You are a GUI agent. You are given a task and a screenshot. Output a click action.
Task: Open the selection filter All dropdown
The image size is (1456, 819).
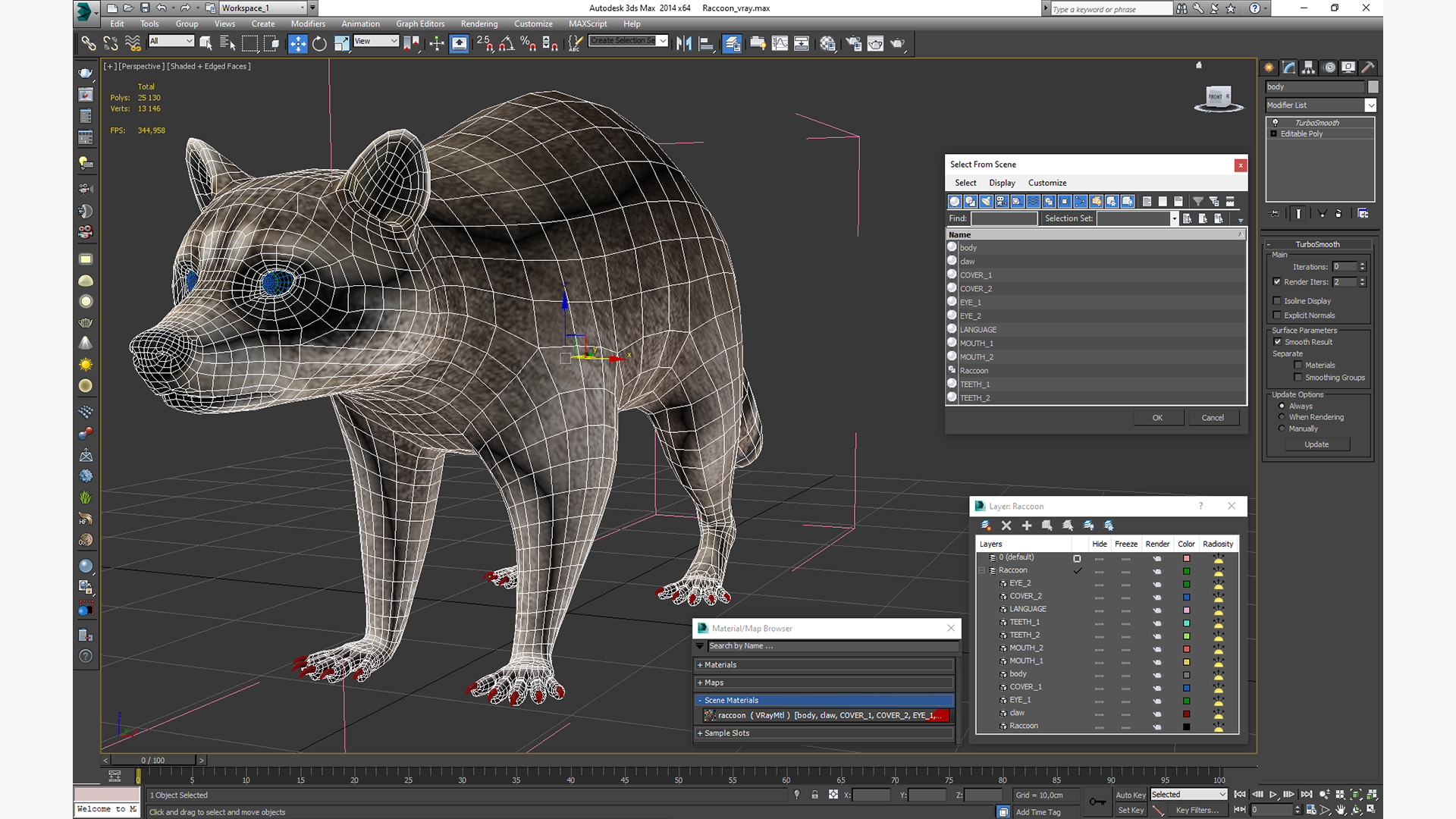point(171,41)
